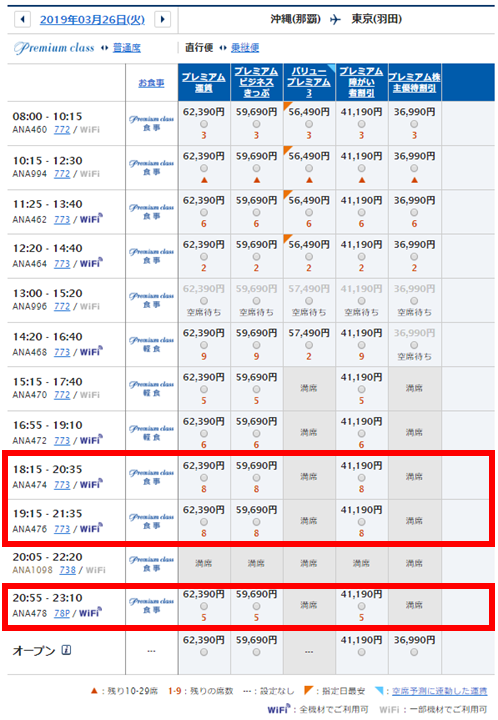Select 59,690円 fare for ANA462

(256, 213)
